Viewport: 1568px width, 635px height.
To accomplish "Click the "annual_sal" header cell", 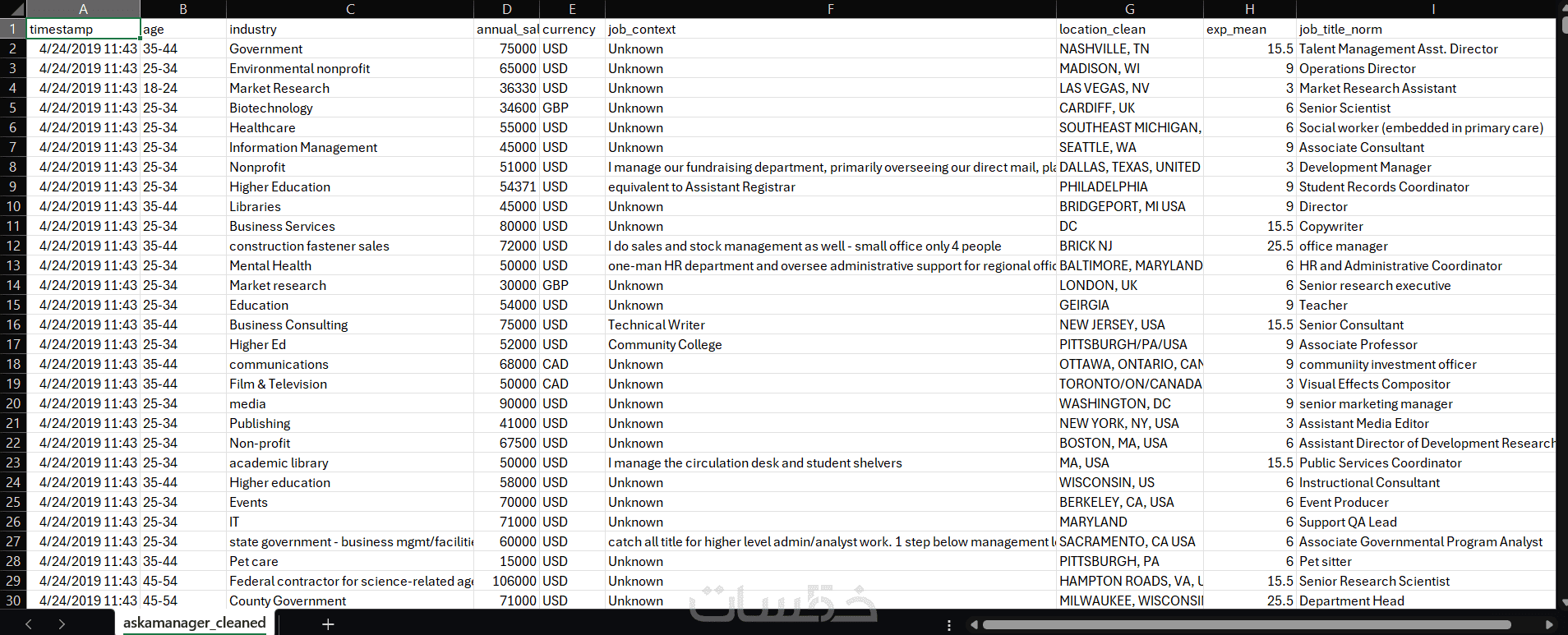I will pos(507,29).
